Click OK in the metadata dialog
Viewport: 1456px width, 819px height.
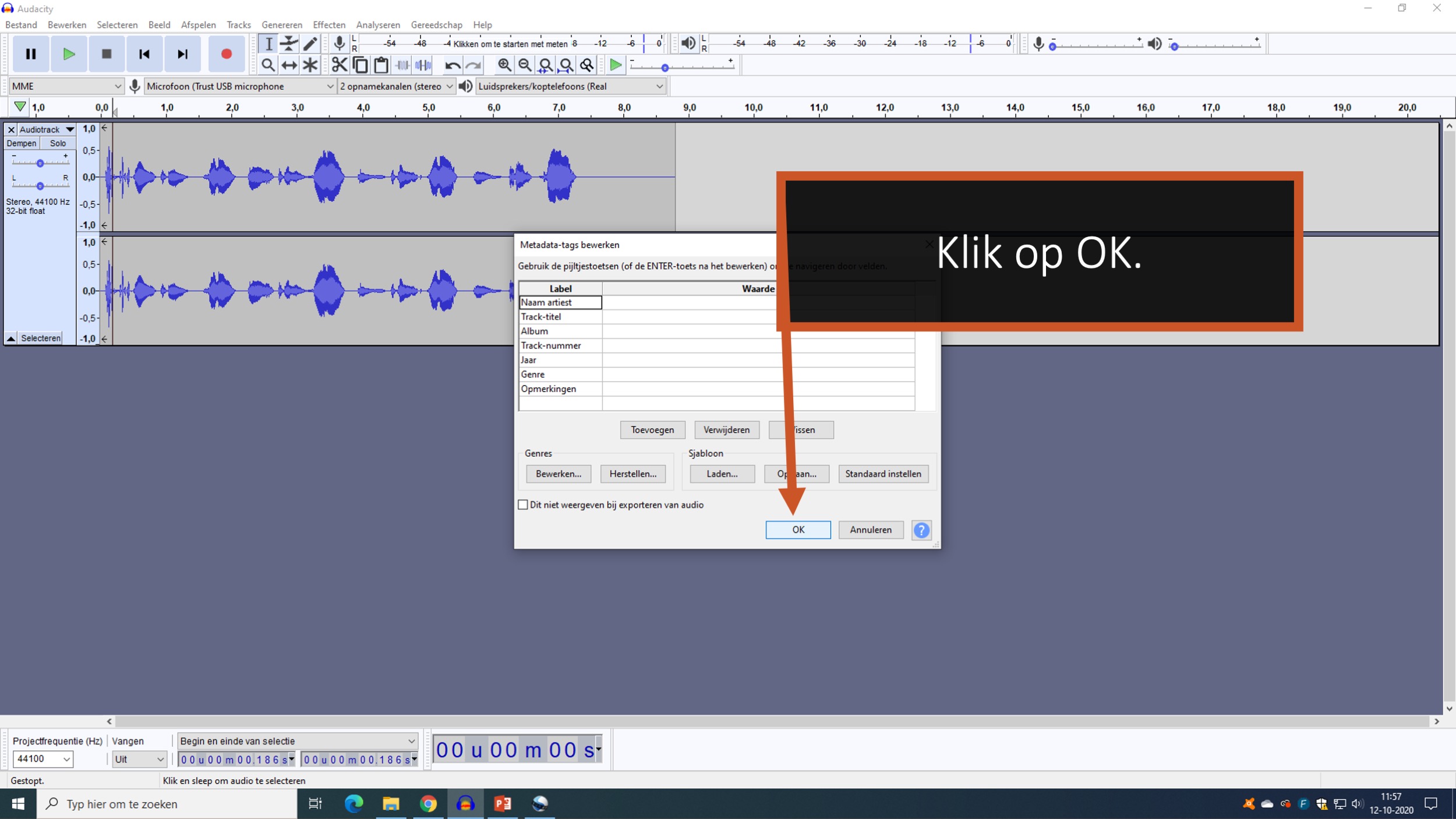pyautogui.click(x=797, y=529)
